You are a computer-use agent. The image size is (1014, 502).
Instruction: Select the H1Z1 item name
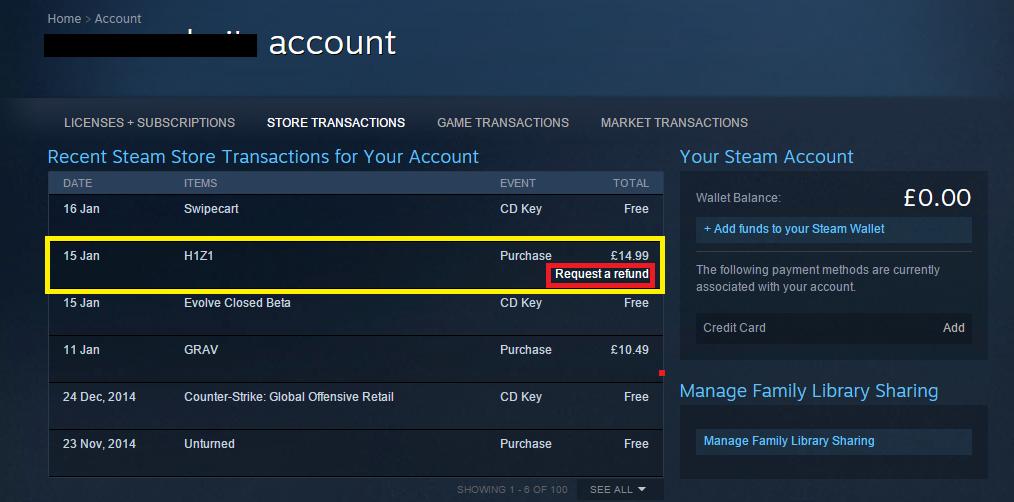coord(199,256)
